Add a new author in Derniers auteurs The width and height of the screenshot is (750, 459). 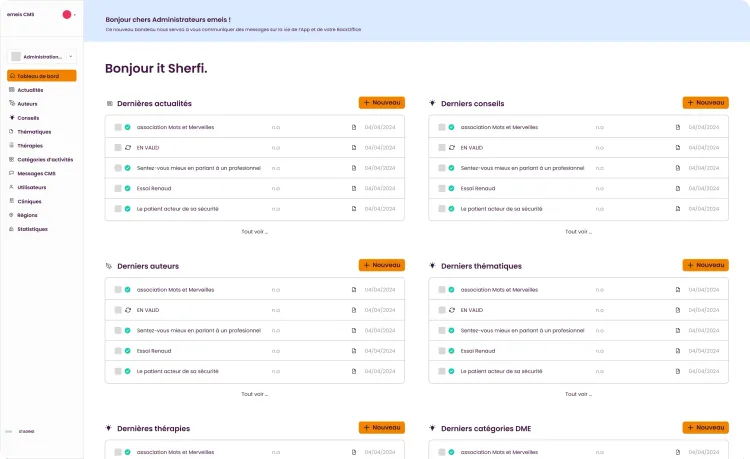pos(382,265)
